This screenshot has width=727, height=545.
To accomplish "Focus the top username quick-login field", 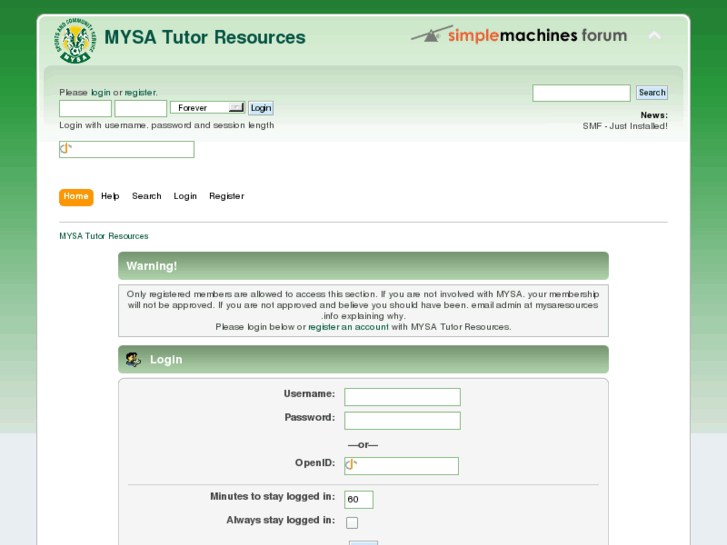I will point(85,109).
